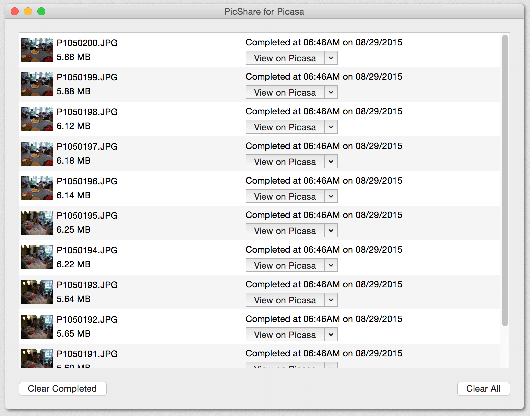
Task: Expand dropdown arrow for P1050194.JPG upload
Action: 331,265
